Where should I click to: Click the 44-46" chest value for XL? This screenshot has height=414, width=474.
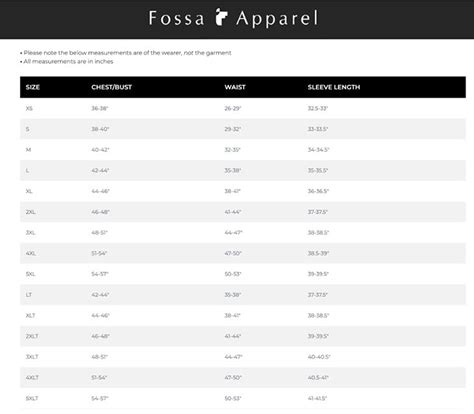pyautogui.click(x=100, y=191)
